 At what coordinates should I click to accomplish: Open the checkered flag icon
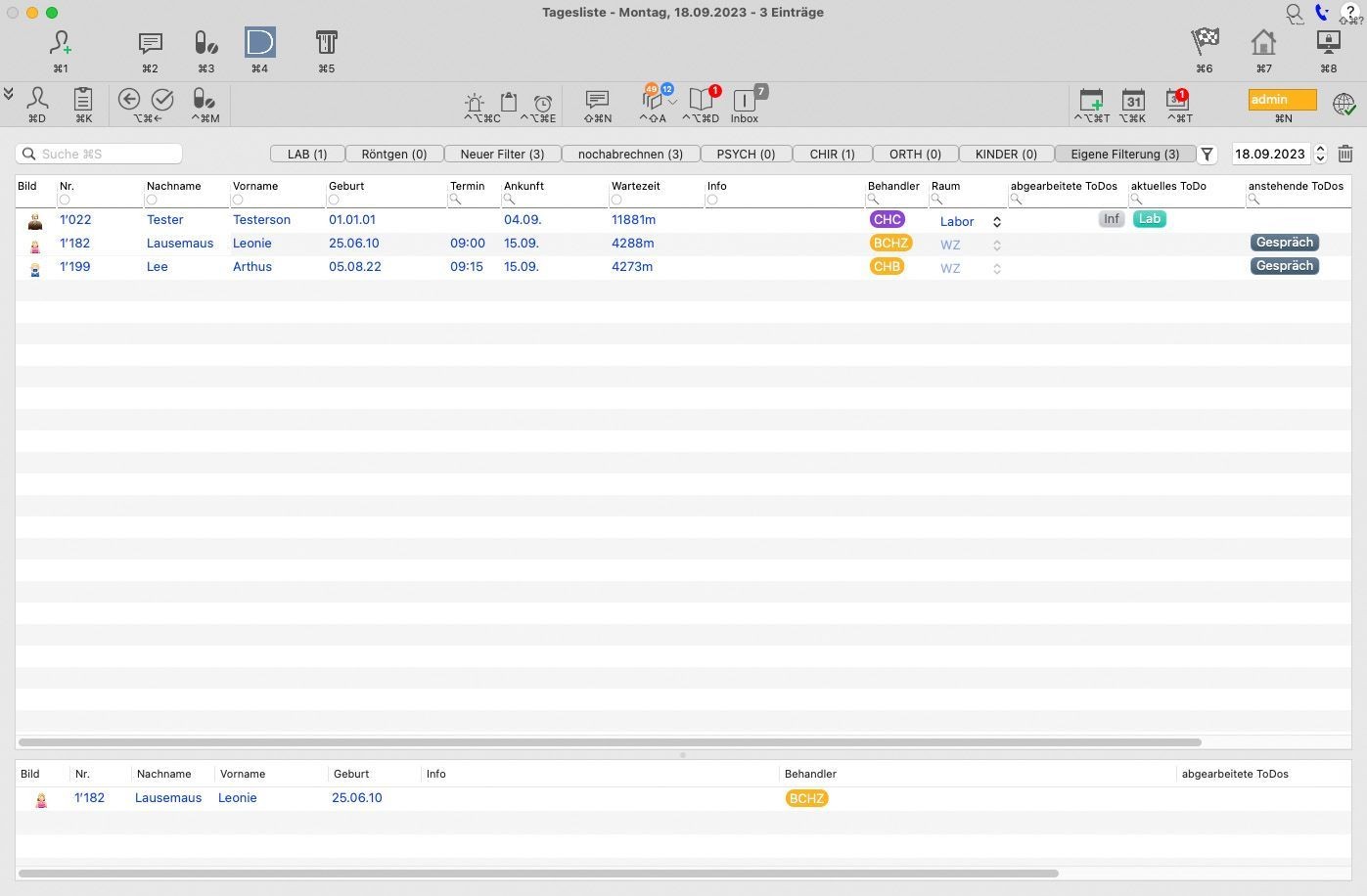tap(1205, 42)
